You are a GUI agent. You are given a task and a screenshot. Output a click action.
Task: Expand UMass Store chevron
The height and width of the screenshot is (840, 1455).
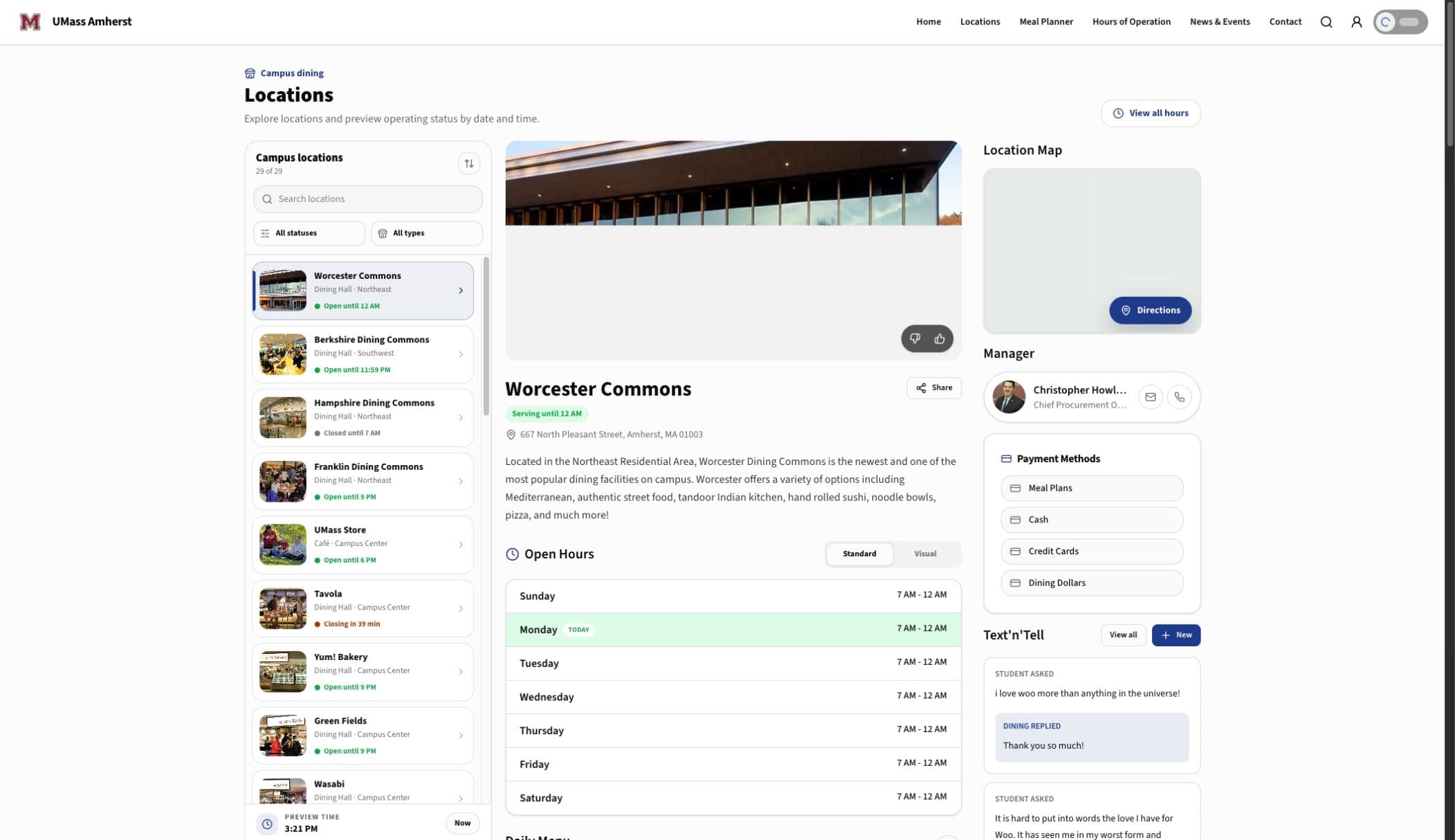[x=461, y=545]
